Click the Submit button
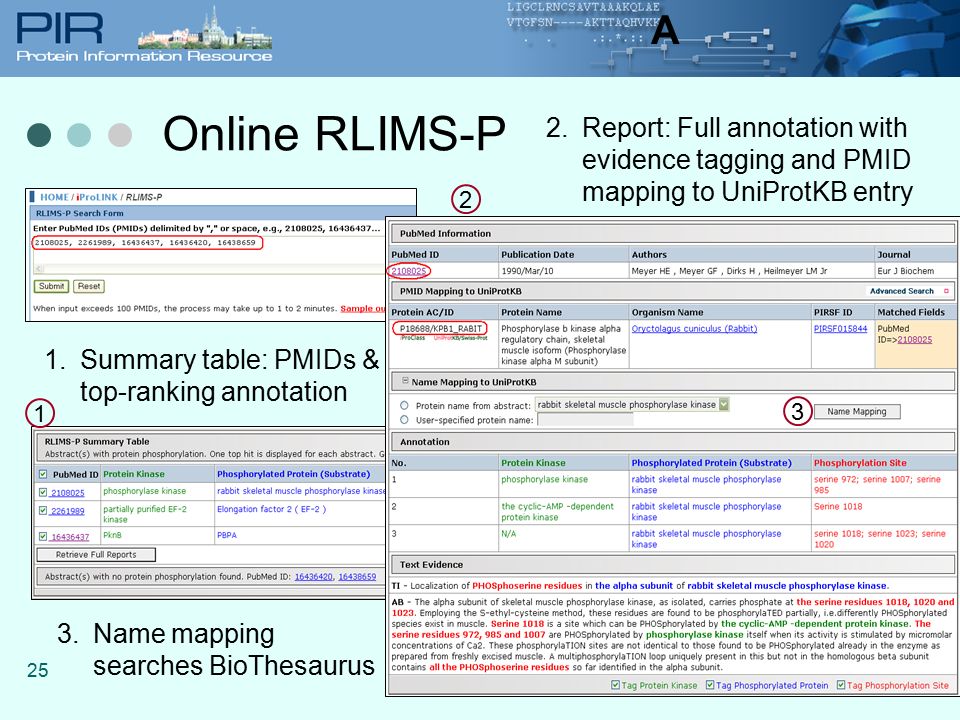Viewport: 960px width, 720px height. pyautogui.click(x=51, y=286)
